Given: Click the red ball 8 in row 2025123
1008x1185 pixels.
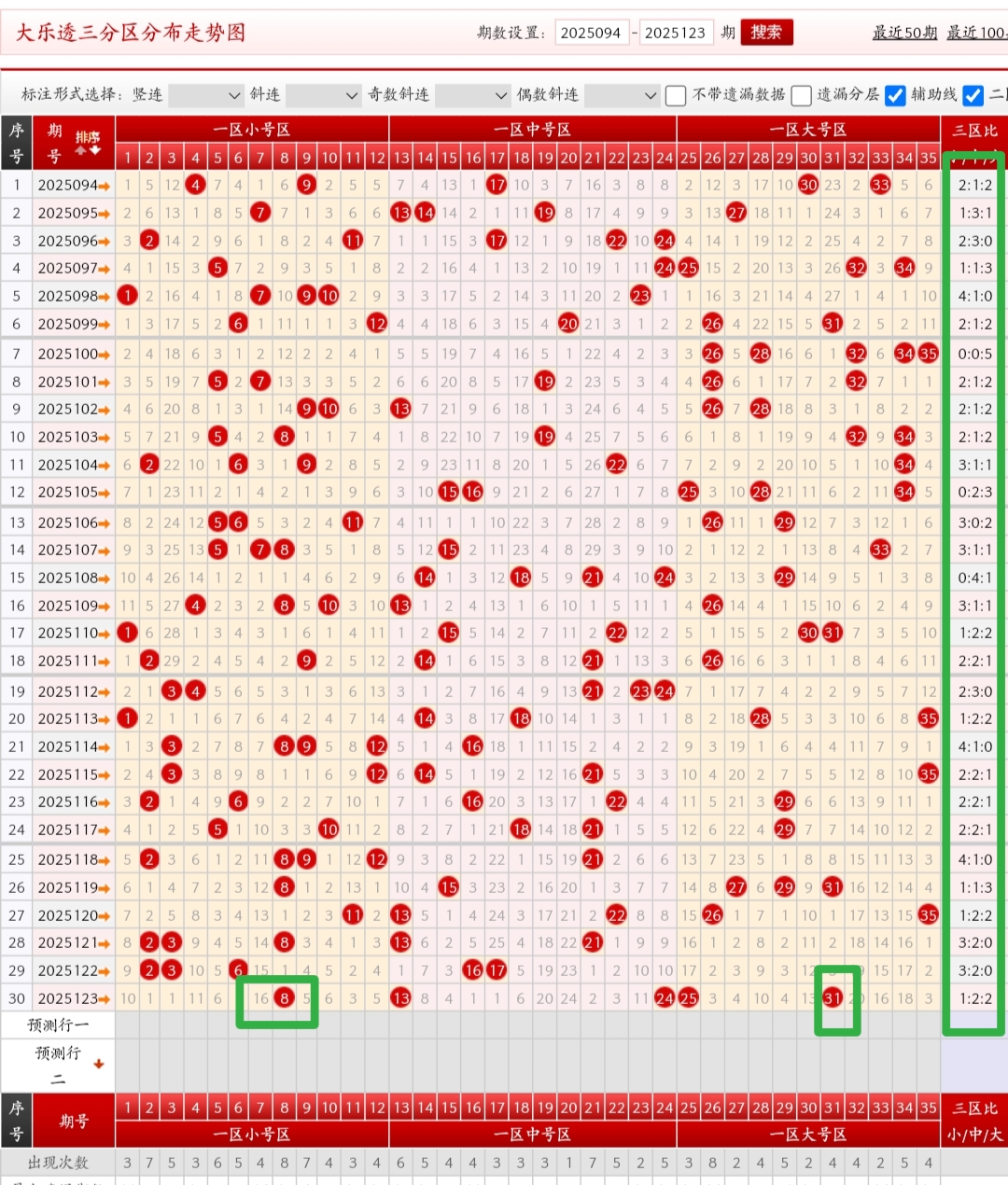Looking at the screenshot, I should coord(285,998).
